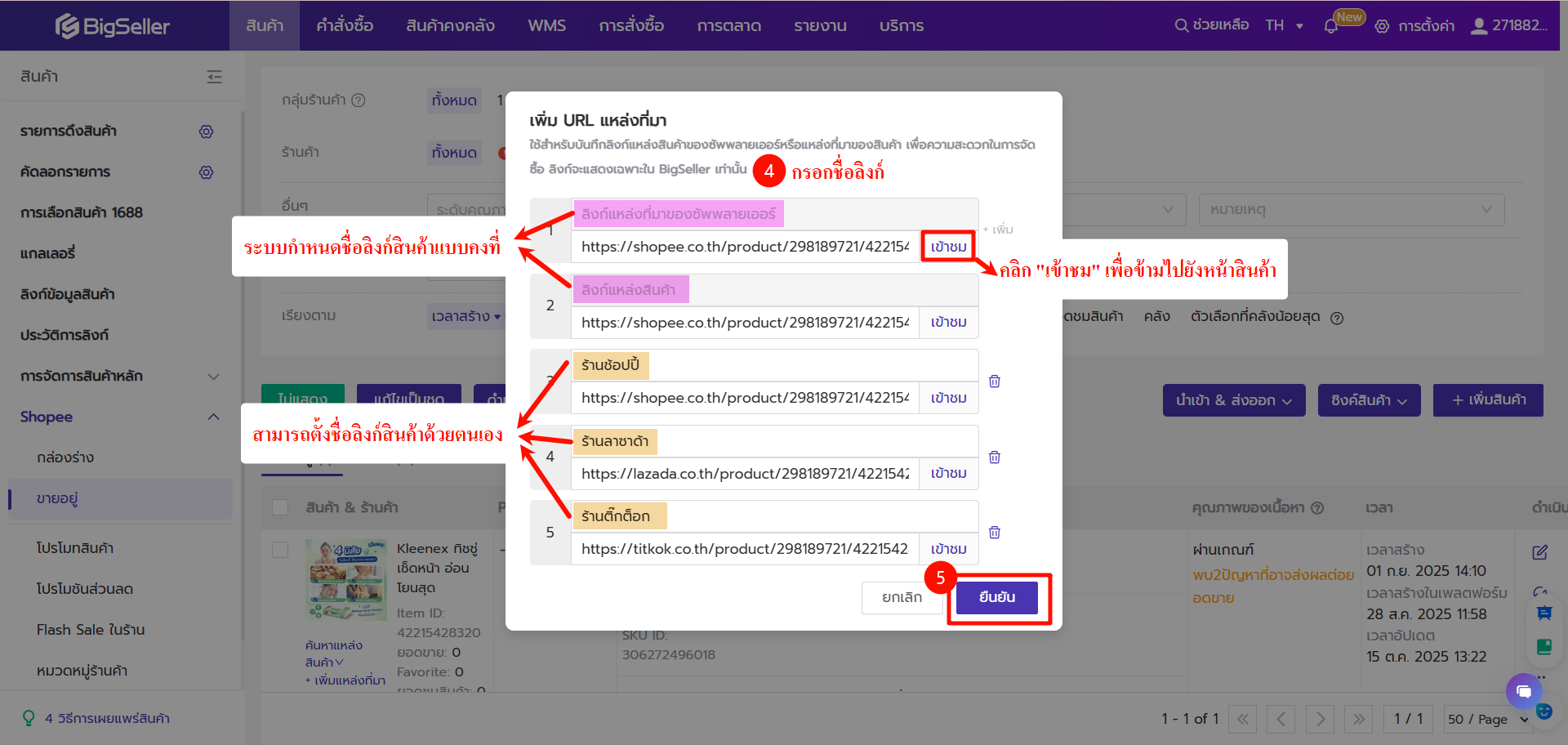Open the user account 271882 menu
This screenshot has width=1568, height=745.
pos(1509,25)
